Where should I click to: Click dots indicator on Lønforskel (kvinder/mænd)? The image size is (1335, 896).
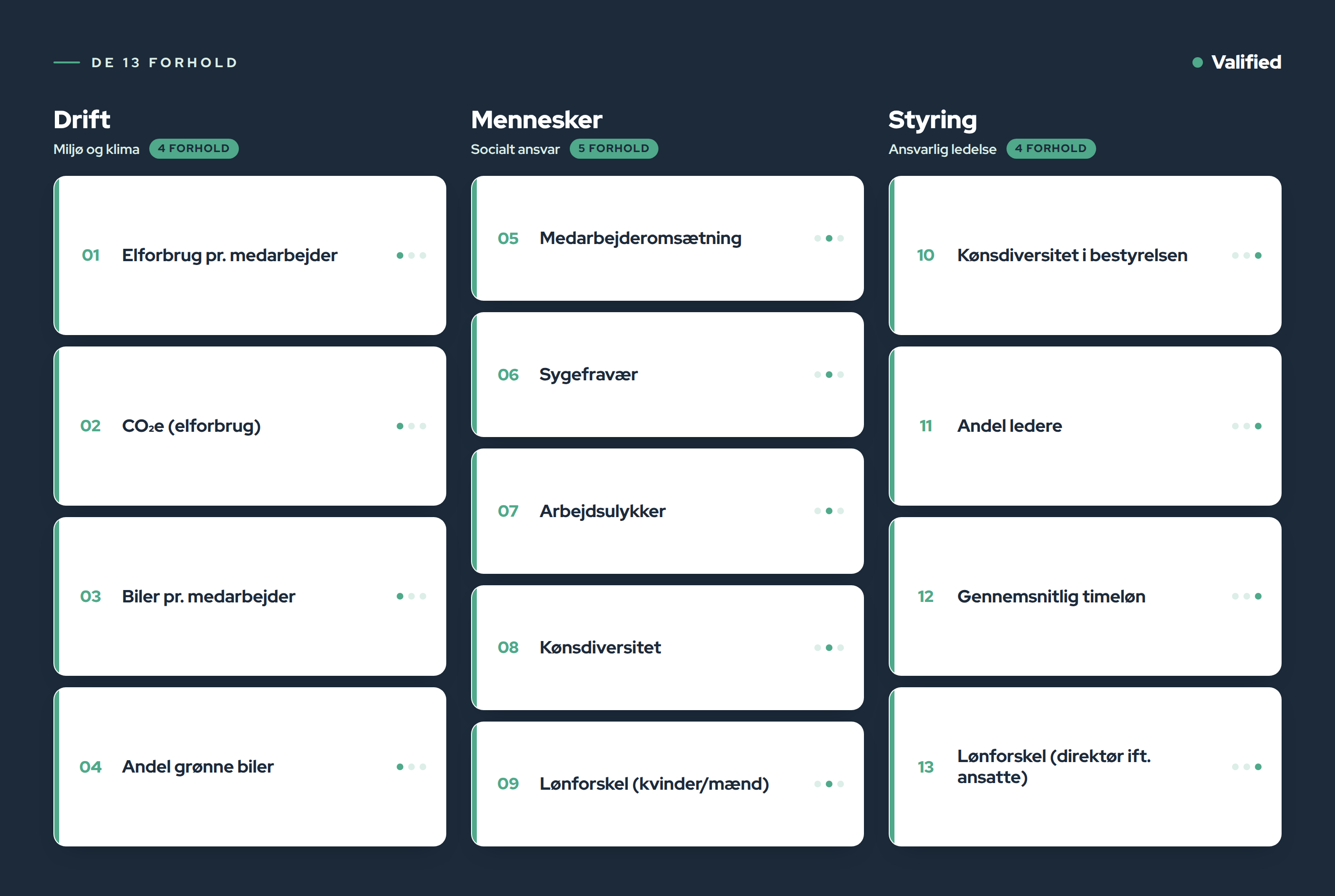click(829, 784)
